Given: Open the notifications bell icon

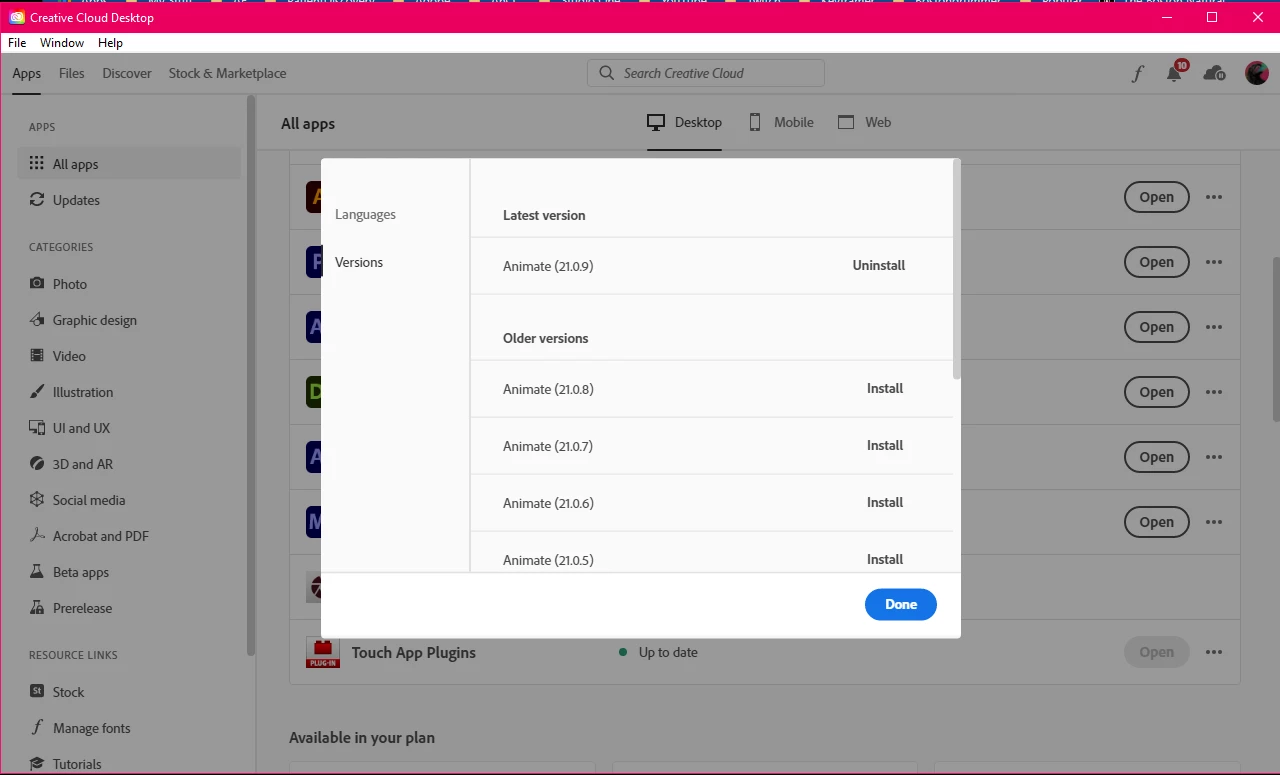Looking at the screenshot, I should (x=1175, y=73).
